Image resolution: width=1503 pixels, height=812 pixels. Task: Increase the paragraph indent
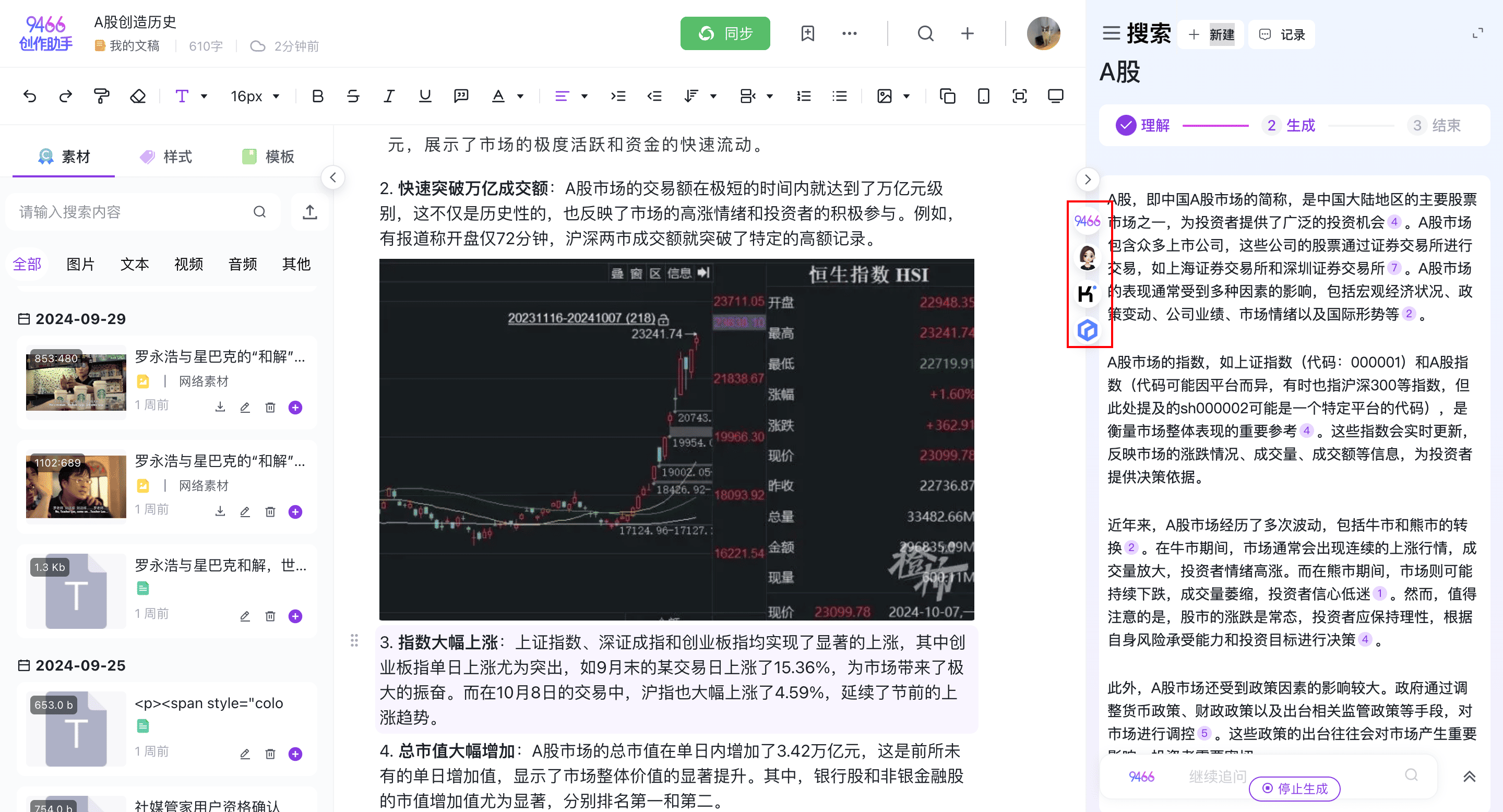click(618, 96)
